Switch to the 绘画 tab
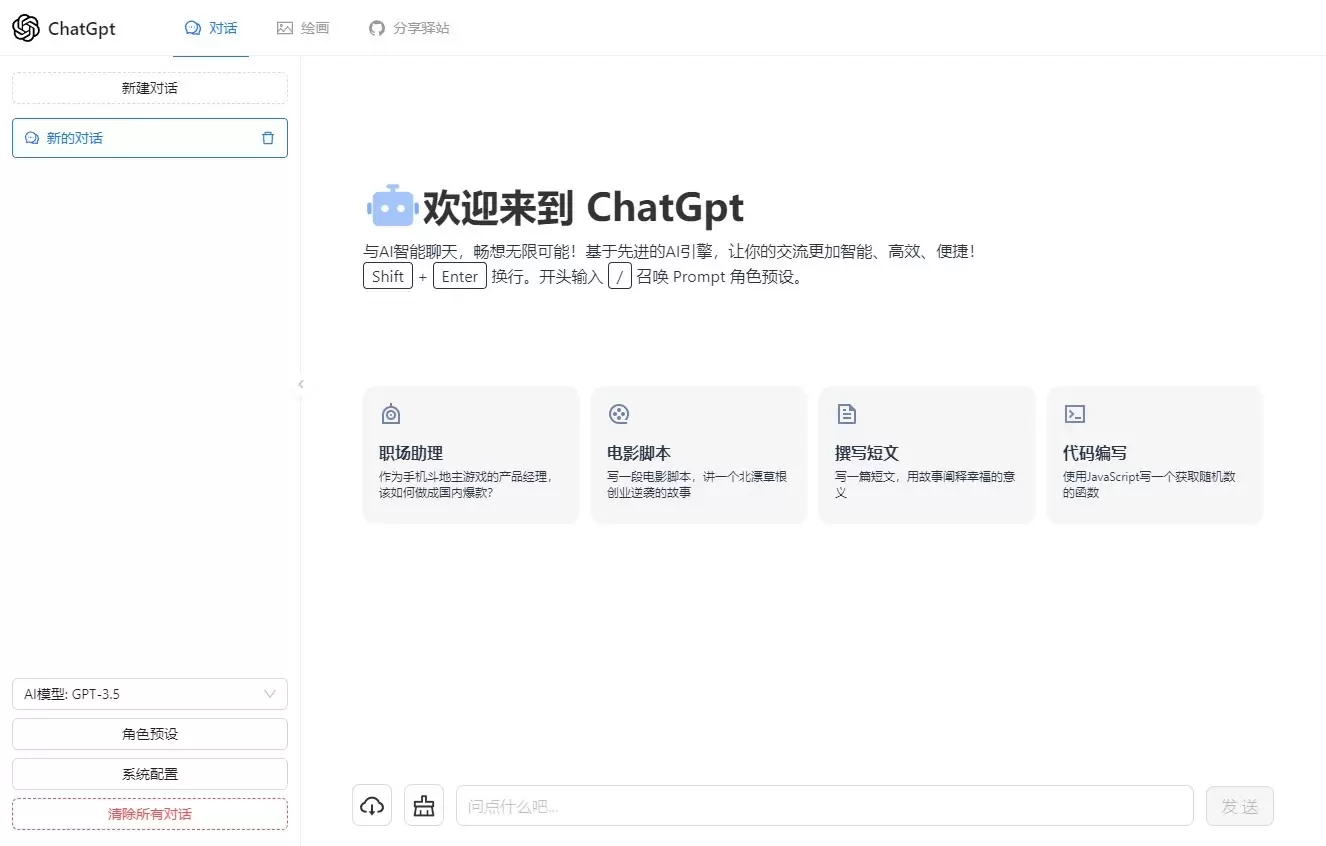The width and height of the screenshot is (1326, 846). [303, 28]
